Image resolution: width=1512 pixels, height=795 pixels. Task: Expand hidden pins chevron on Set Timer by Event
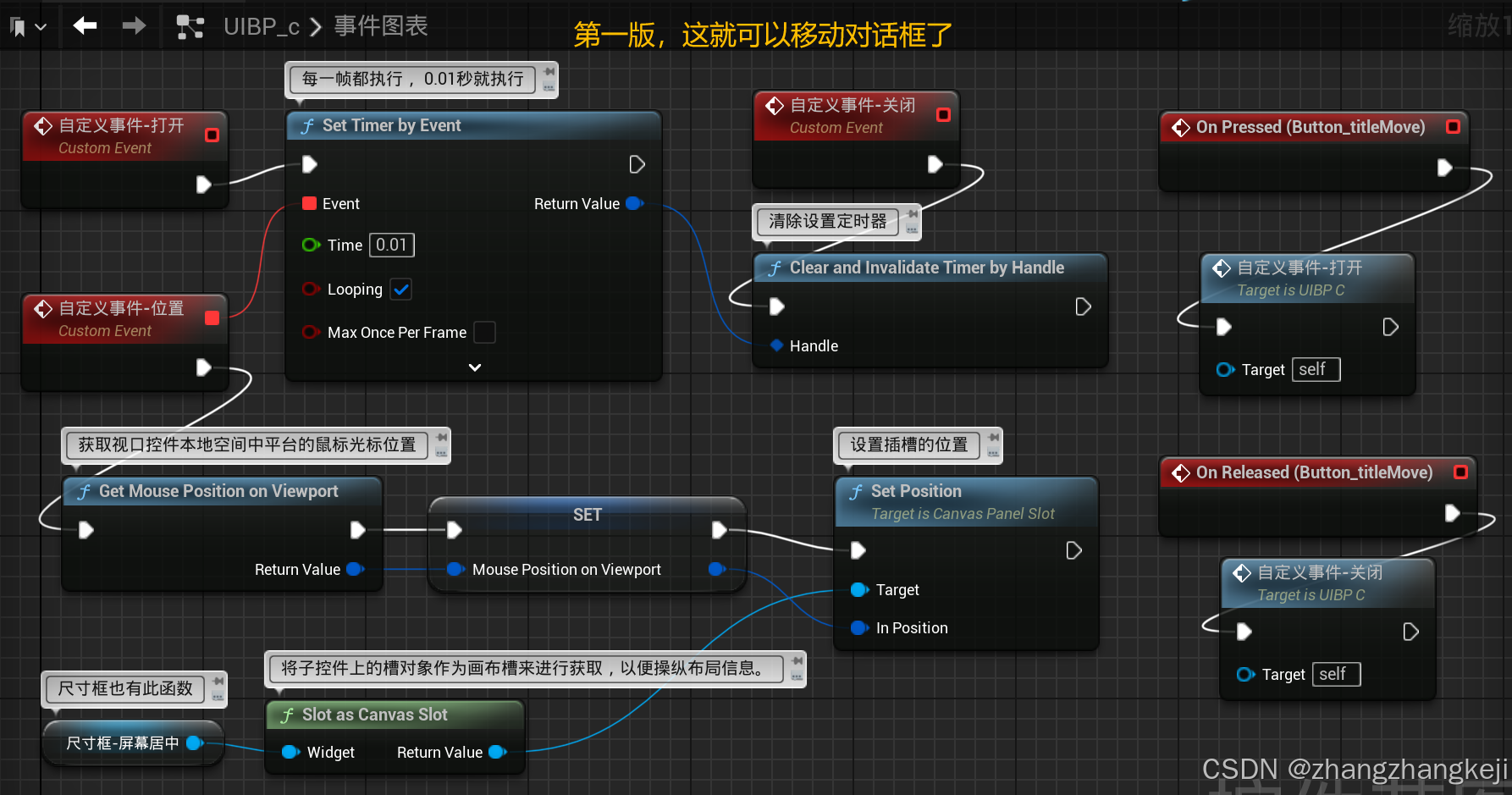coord(474,367)
